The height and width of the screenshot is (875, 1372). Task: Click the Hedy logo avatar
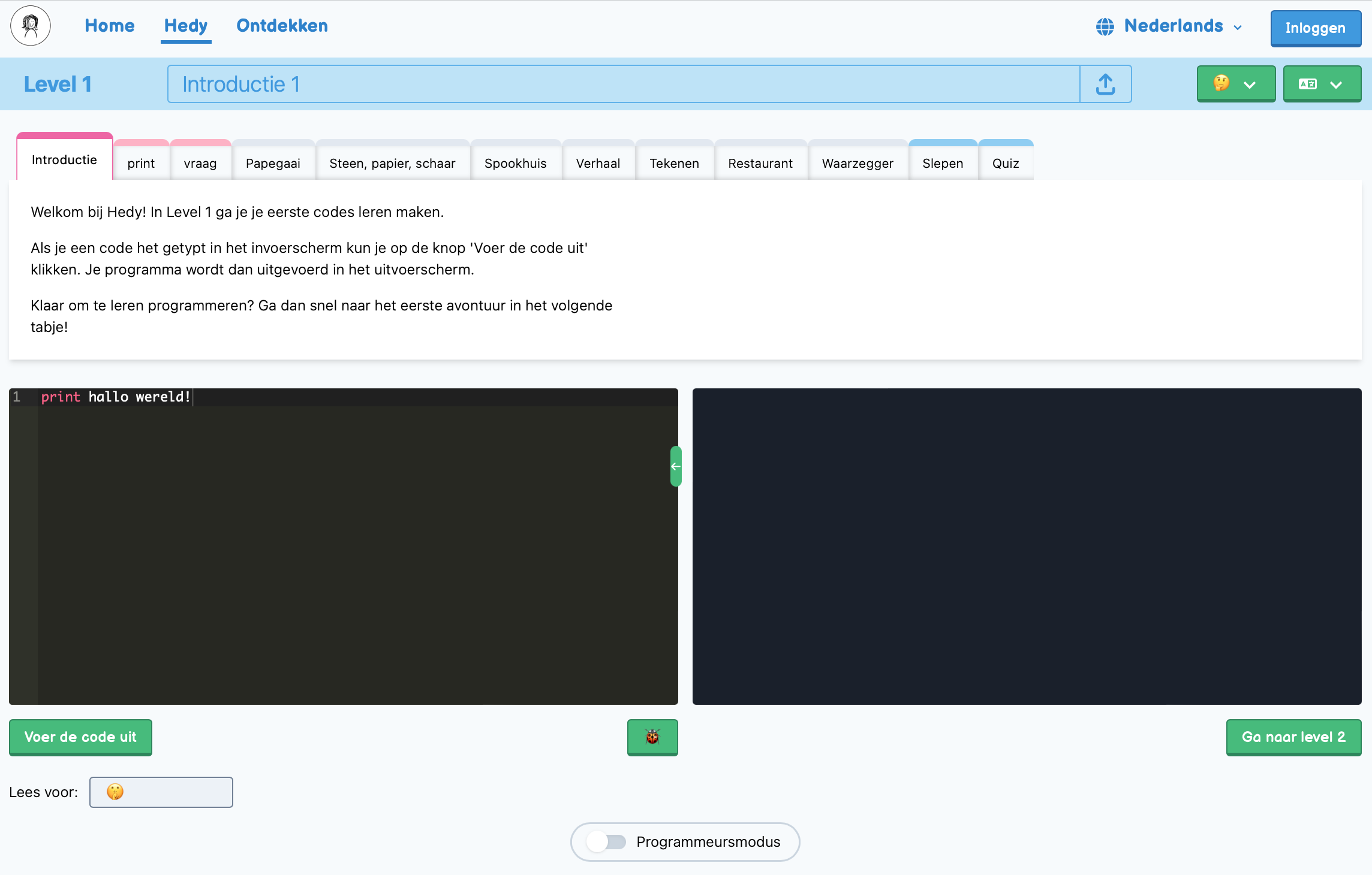tap(31, 26)
